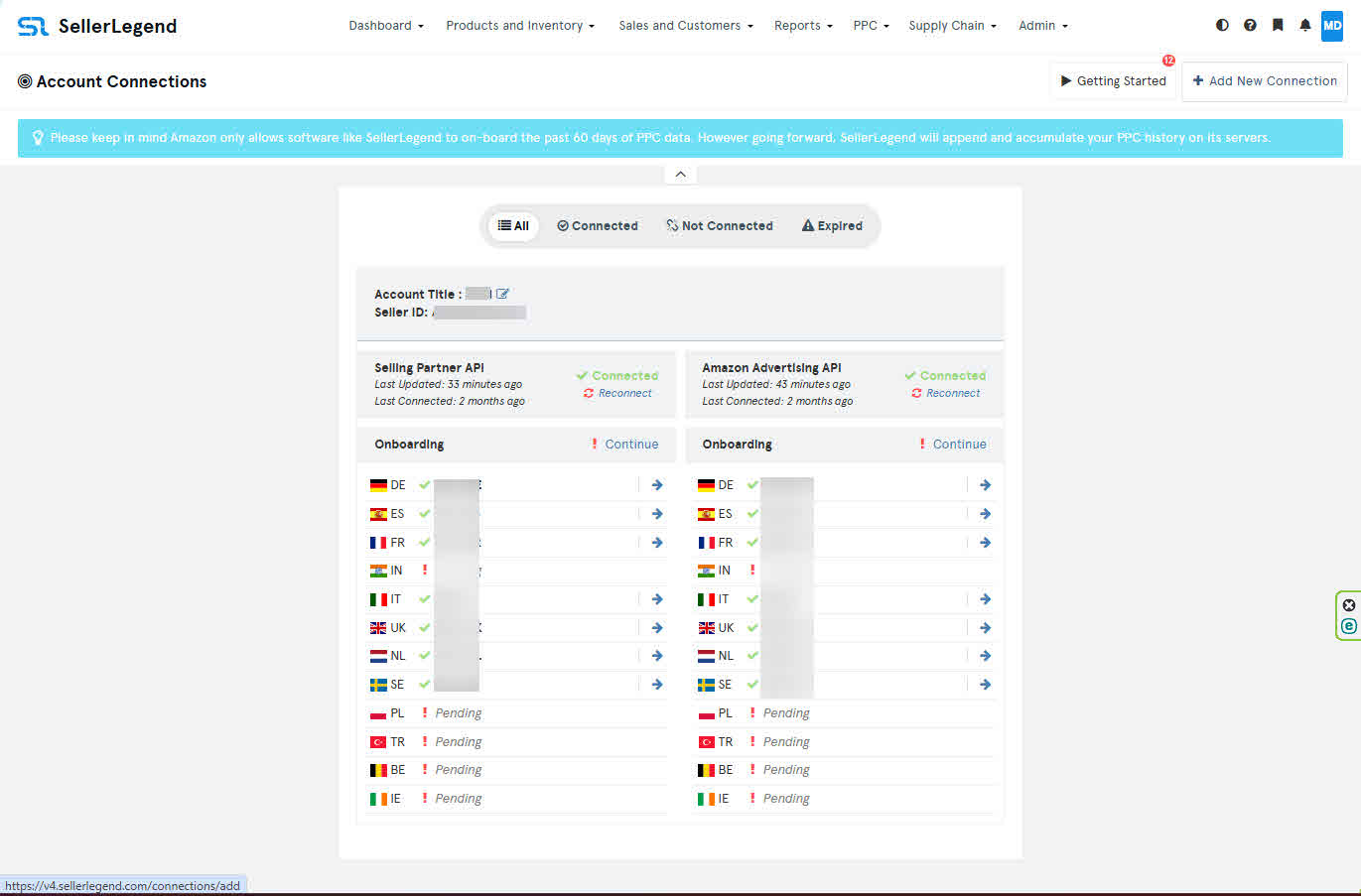Open IT arrow in Amazon Advertising API
1361x896 pixels.
[985, 599]
